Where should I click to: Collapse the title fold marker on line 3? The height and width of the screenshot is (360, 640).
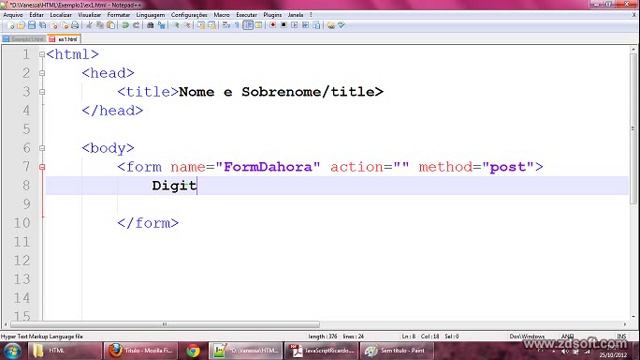[42, 92]
